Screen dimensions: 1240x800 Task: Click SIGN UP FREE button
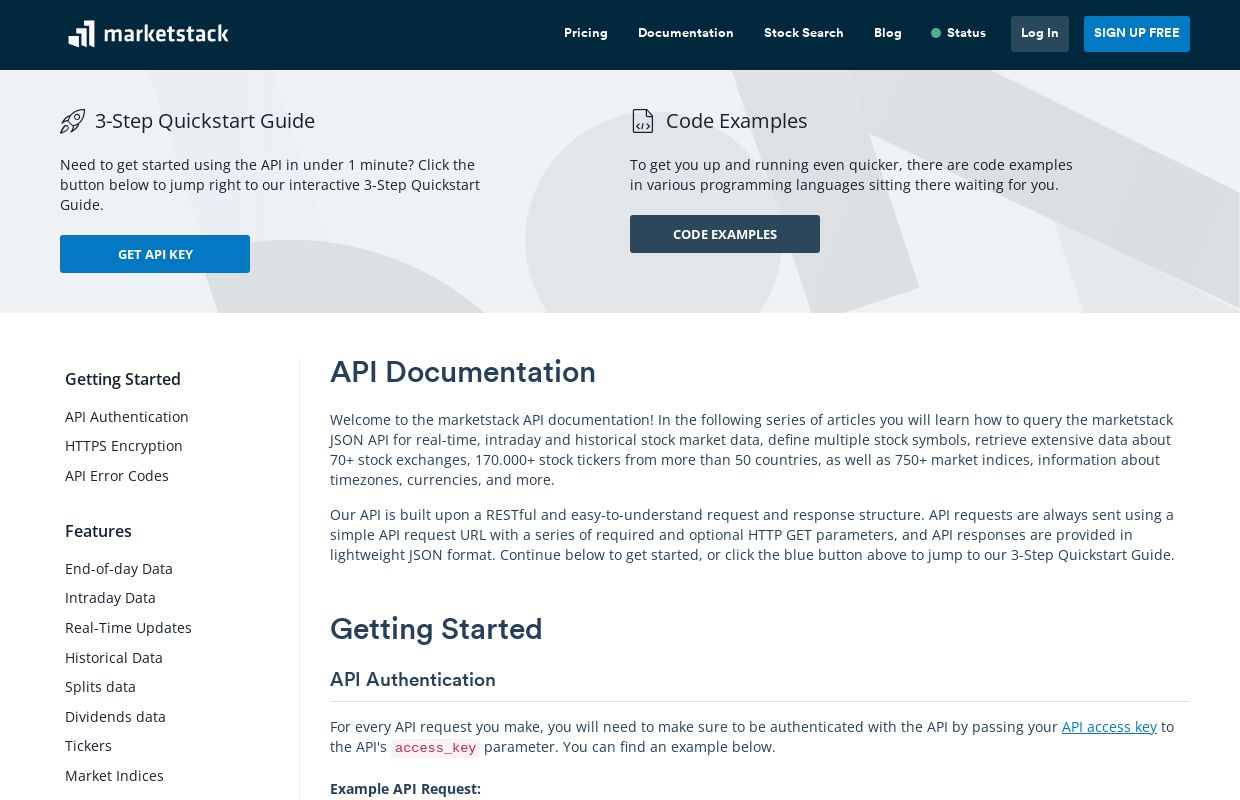(1137, 34)
